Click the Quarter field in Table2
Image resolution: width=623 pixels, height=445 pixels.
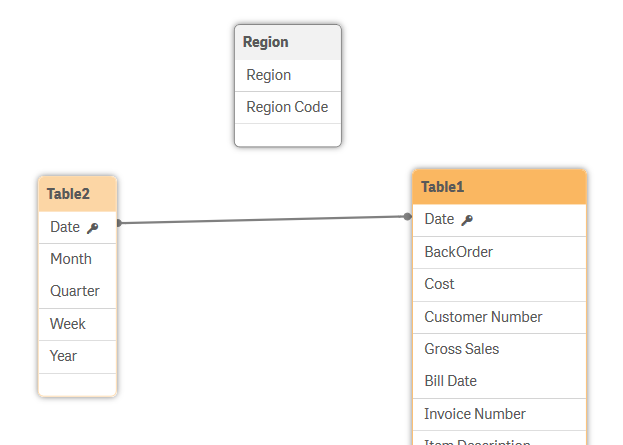click(75, 291)
